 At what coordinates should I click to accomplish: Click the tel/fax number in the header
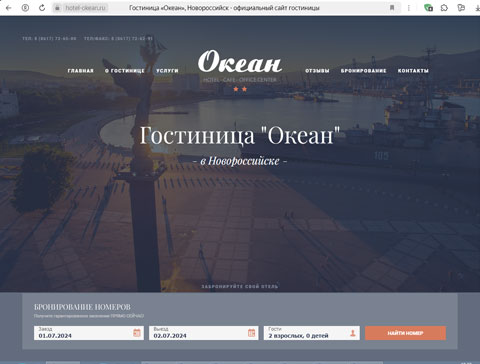pyautogui.click(x=118, y=39)
